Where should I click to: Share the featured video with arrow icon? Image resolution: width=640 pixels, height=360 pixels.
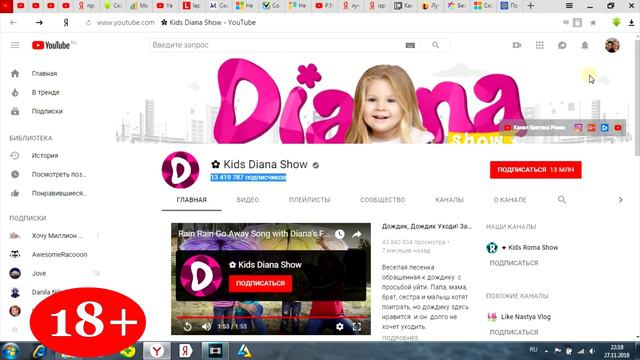pos(357,234)
